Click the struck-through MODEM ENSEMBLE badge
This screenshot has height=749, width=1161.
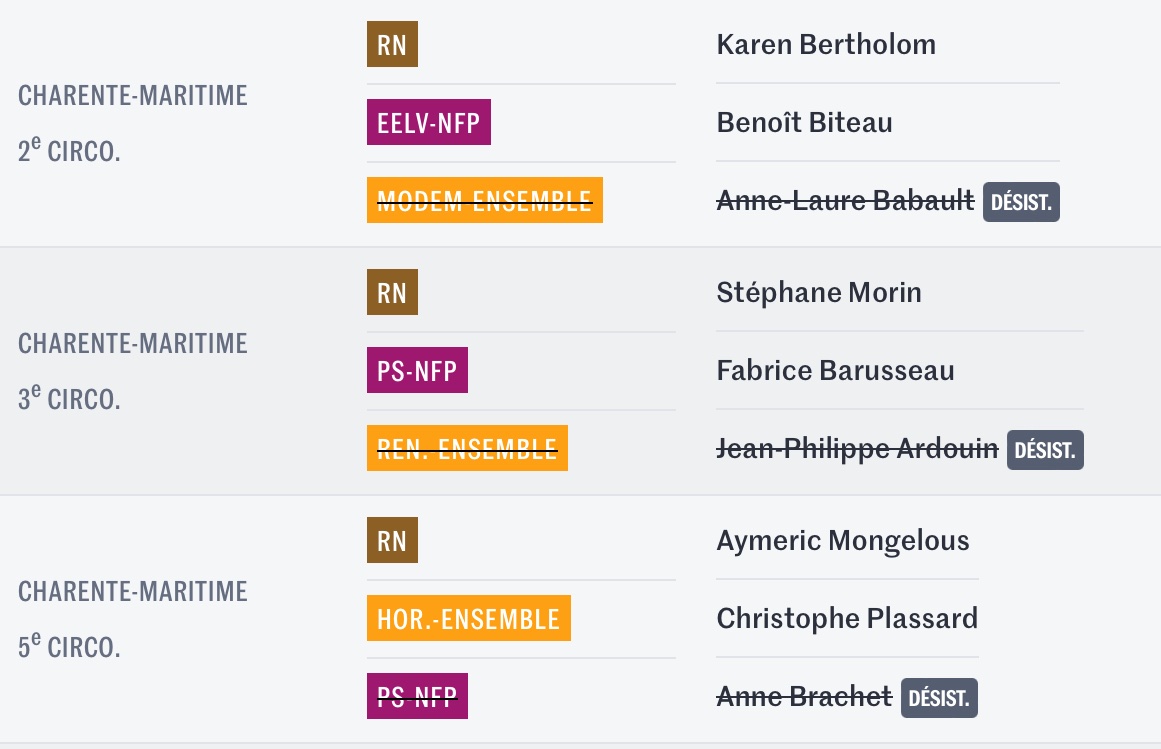[x=485, y=200]
